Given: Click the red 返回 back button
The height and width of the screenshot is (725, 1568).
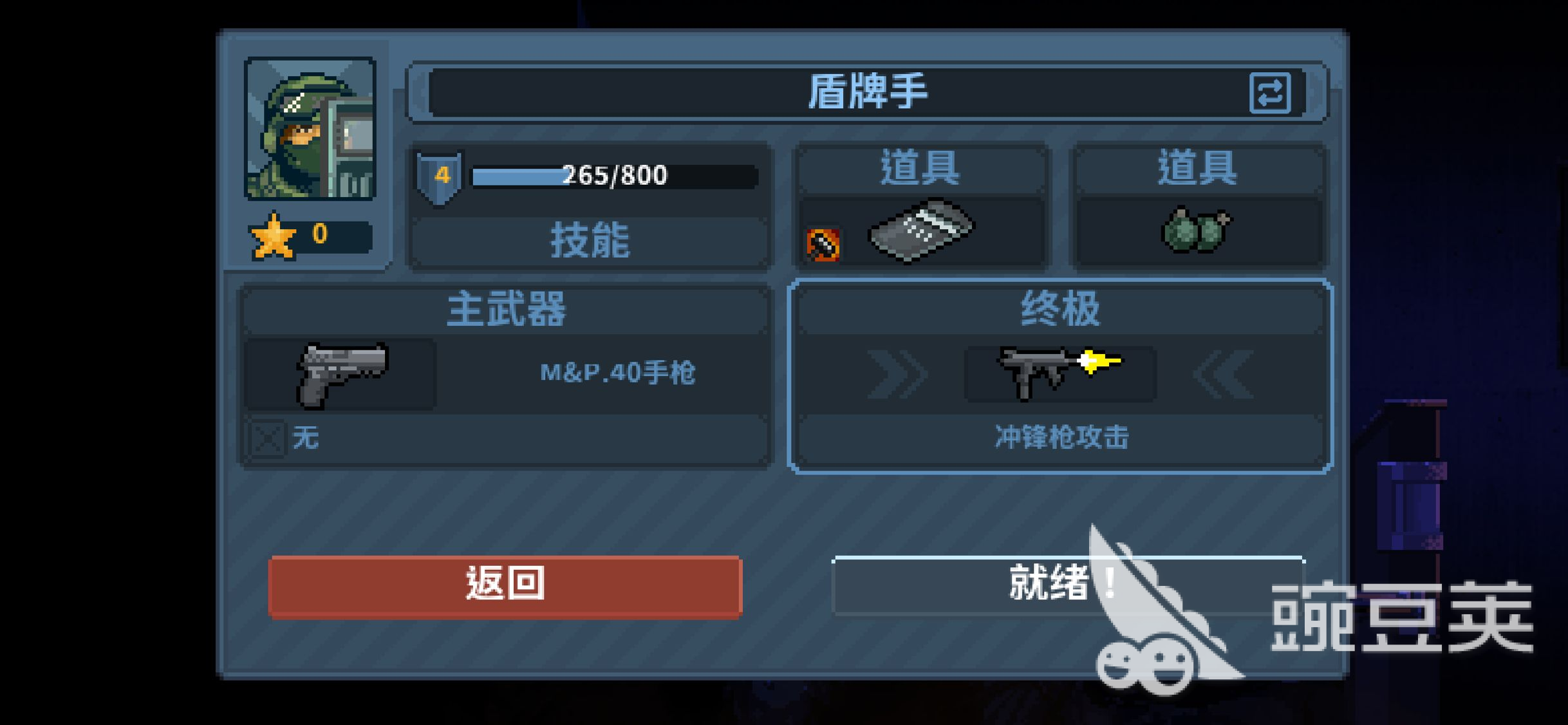Looking at the screenshot, I should click(x=505, y=587).
